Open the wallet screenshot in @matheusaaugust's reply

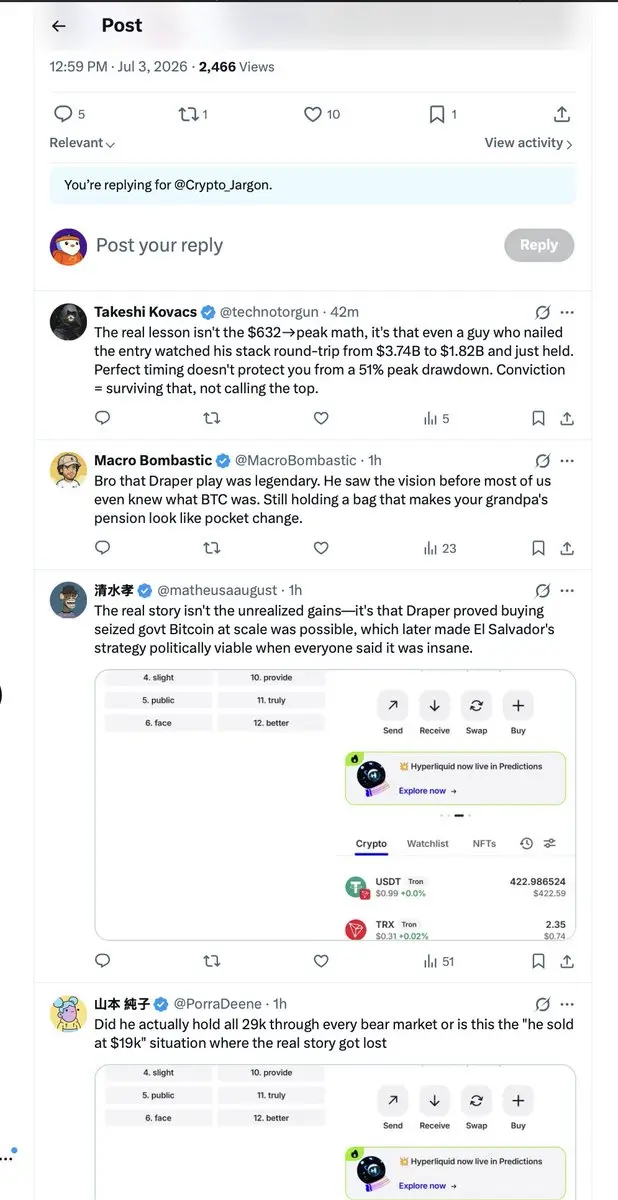(x=335, y=804)
